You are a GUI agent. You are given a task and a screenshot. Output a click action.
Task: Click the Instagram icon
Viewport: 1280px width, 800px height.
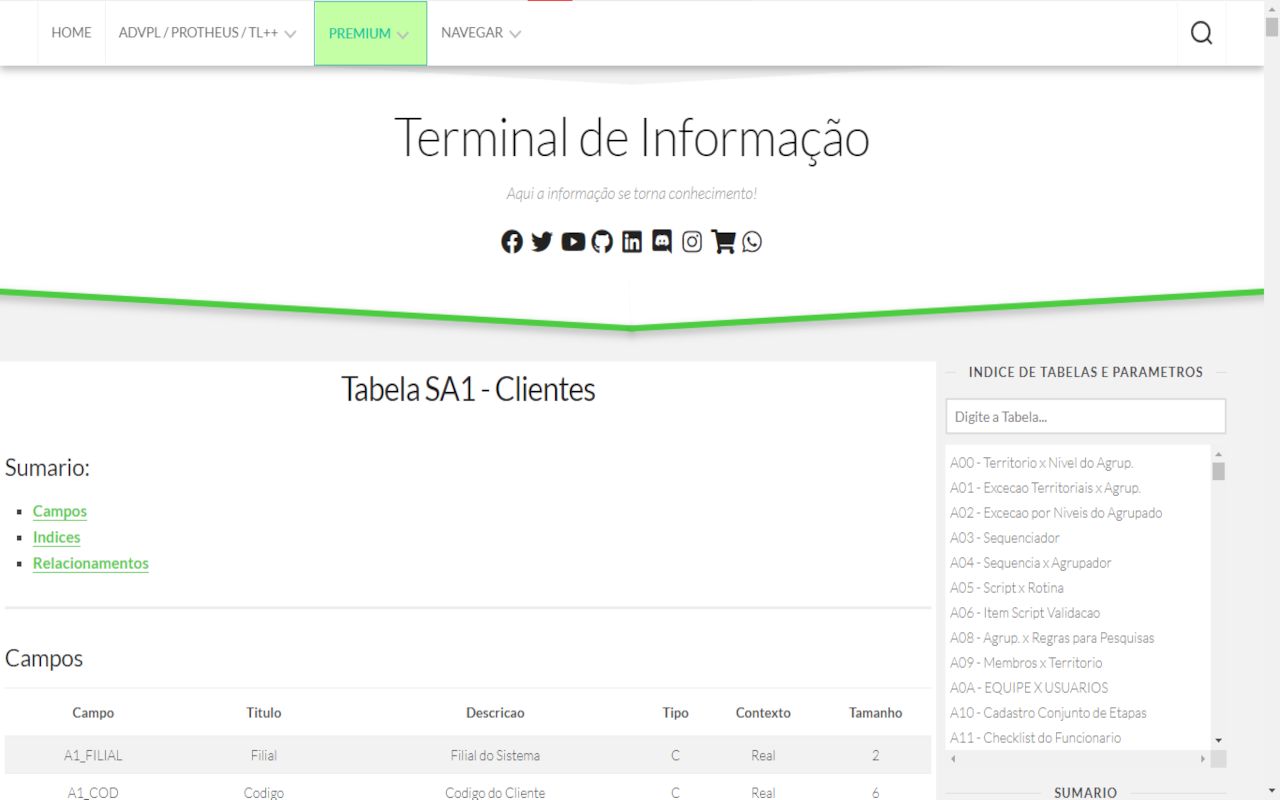pos(691,241)
